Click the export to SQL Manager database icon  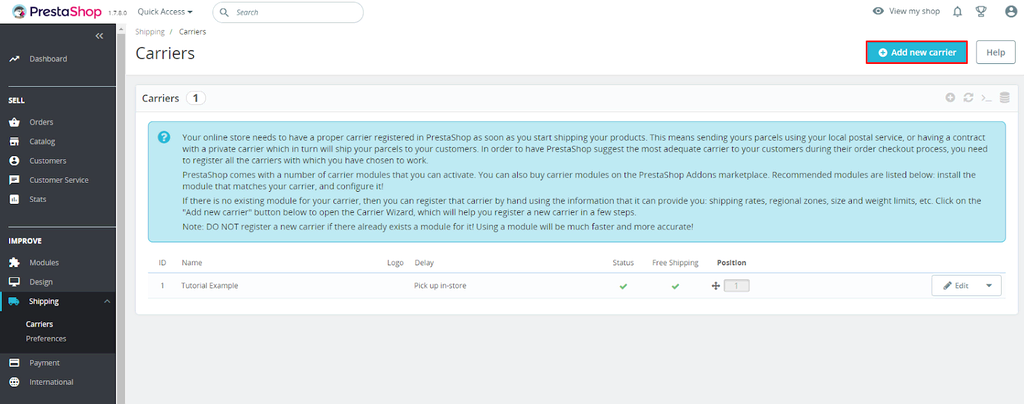coord(1004,98)
